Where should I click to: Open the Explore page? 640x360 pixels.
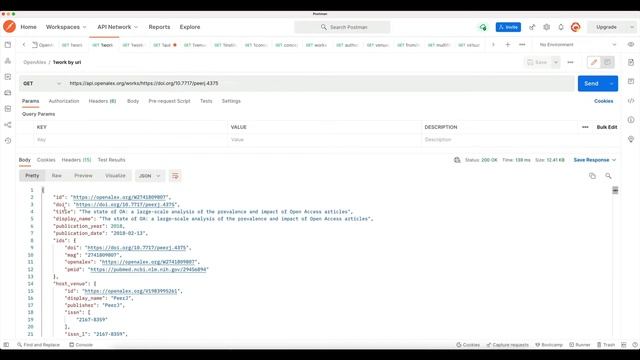(190, 27)
